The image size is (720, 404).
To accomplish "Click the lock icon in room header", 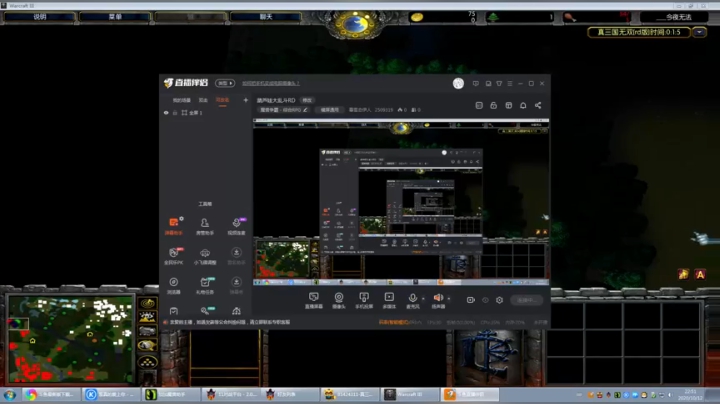I will click(x=494, y=106).
